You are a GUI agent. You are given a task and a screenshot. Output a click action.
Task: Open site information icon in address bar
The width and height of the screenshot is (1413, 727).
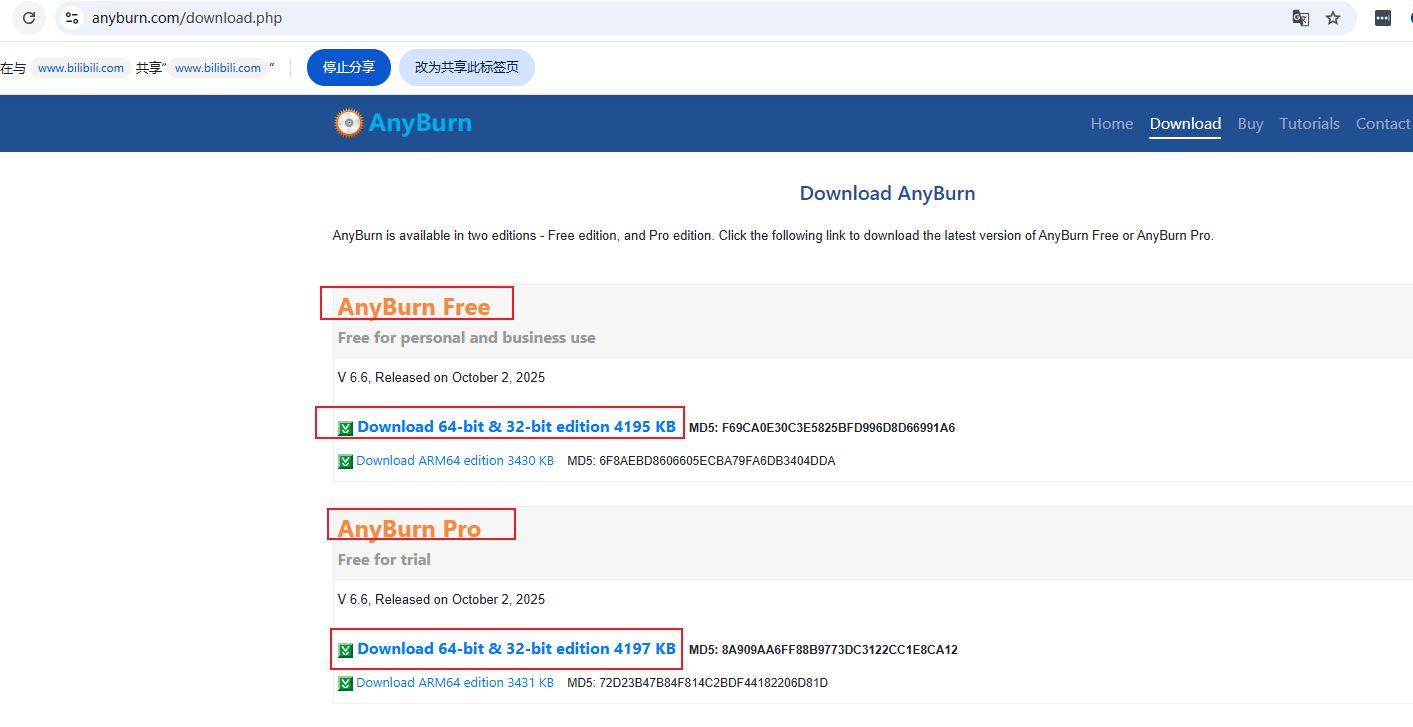point(71,18)
